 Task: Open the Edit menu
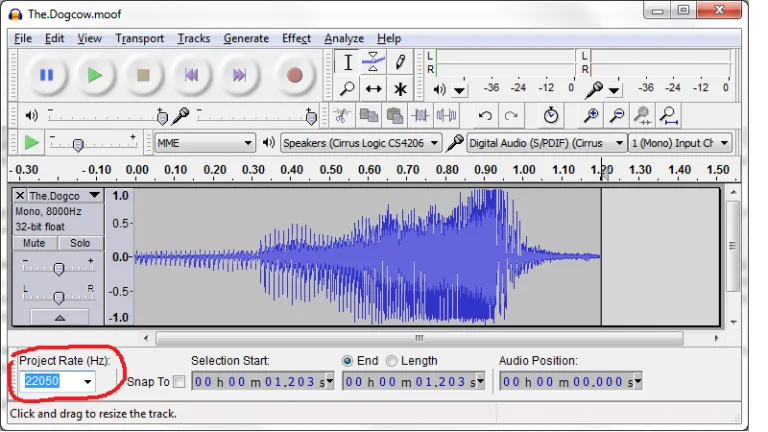[x=54, y=38]
